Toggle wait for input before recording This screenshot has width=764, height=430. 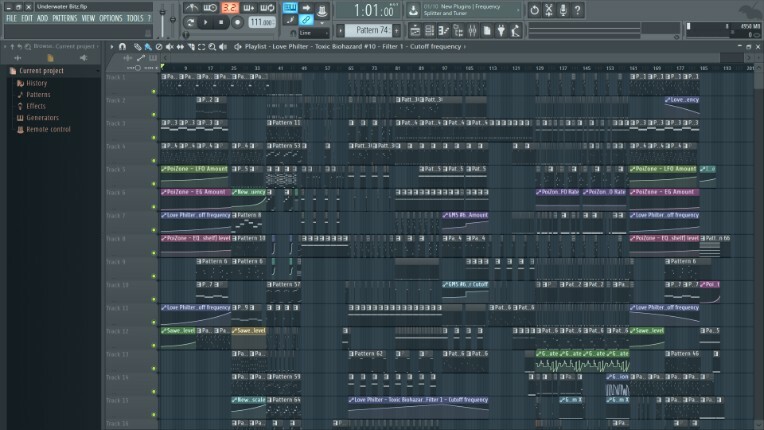point(210,8)
